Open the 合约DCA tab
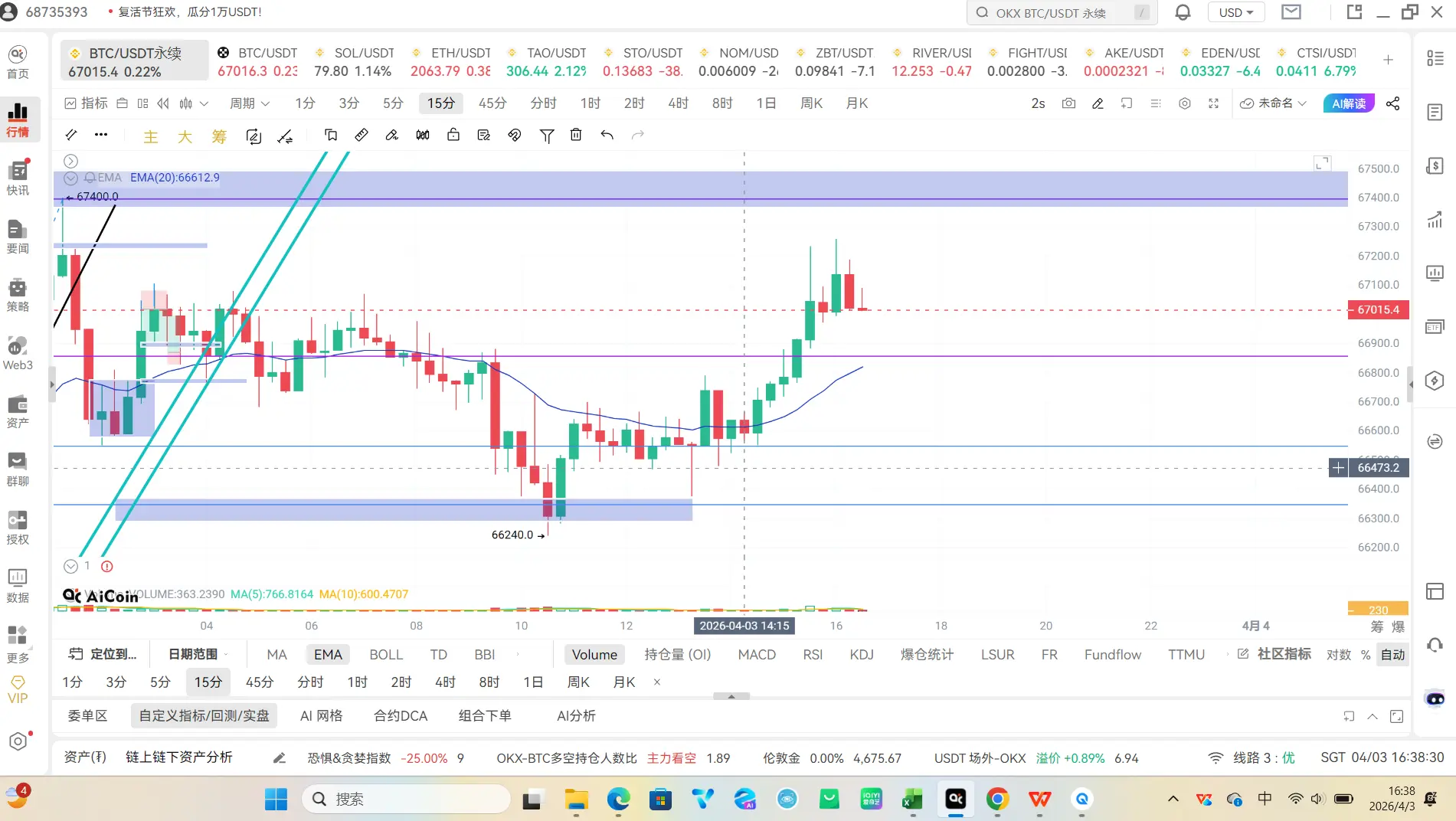Screen dimensions: 1456x821 tap(401, 716)
